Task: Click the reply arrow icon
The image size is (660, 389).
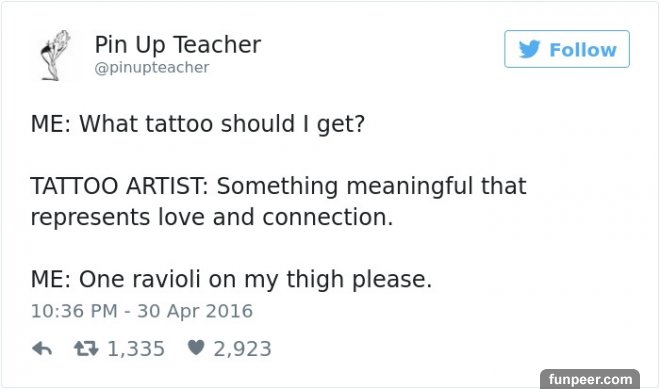Action: pyautogui.click(x=42, y=349)
